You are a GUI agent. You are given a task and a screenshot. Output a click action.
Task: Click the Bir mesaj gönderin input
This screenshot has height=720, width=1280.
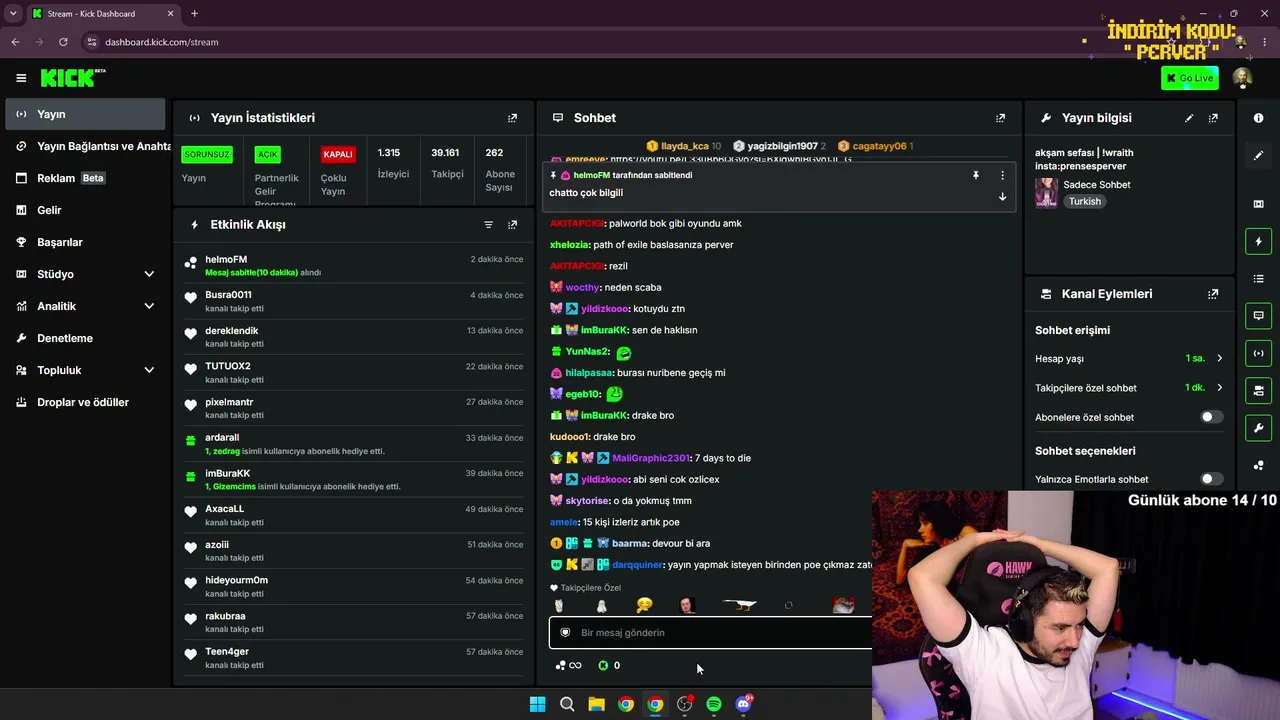(712, 633)
